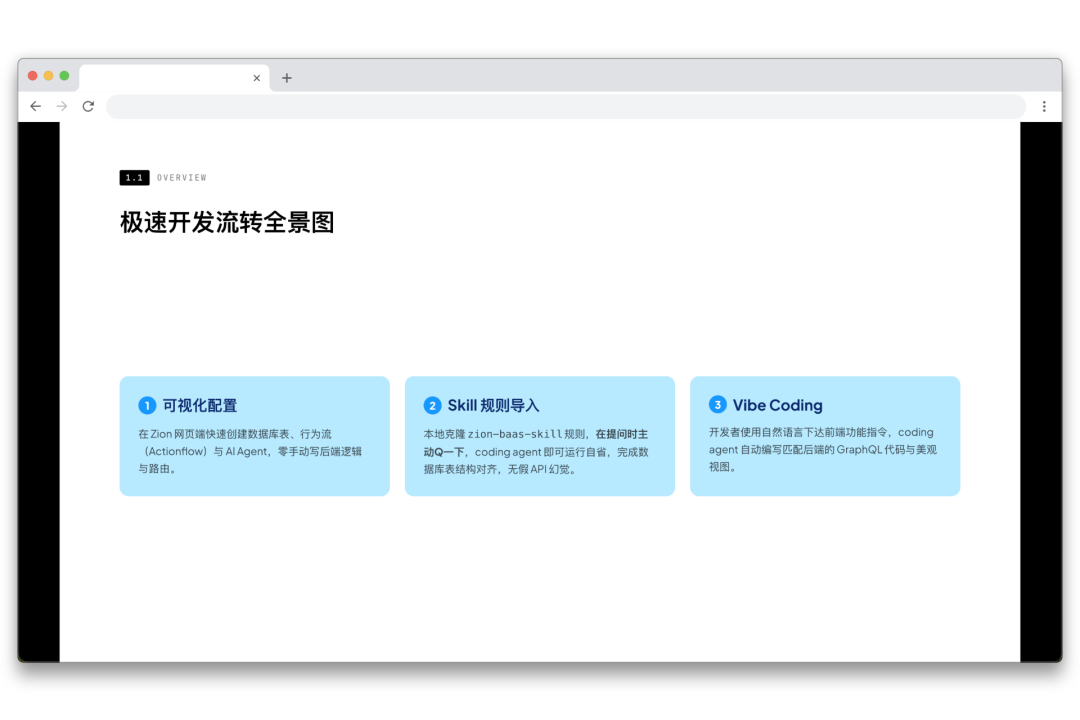Image resolution: width=1080 pixels, height=720 pixels.
Task: Focus the browser address bar
Action: point(566,106)
